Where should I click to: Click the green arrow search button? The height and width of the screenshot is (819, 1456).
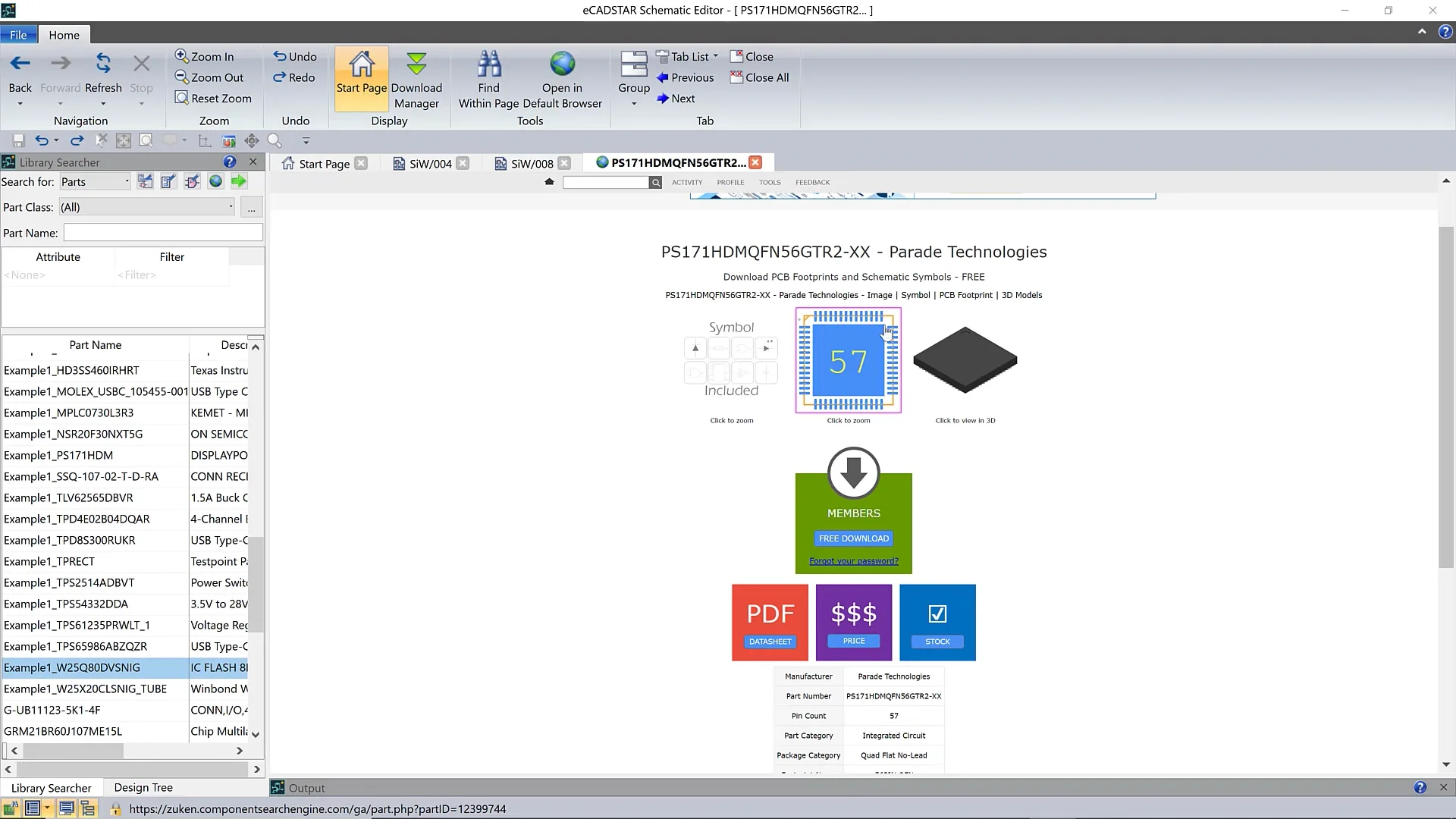239,181
